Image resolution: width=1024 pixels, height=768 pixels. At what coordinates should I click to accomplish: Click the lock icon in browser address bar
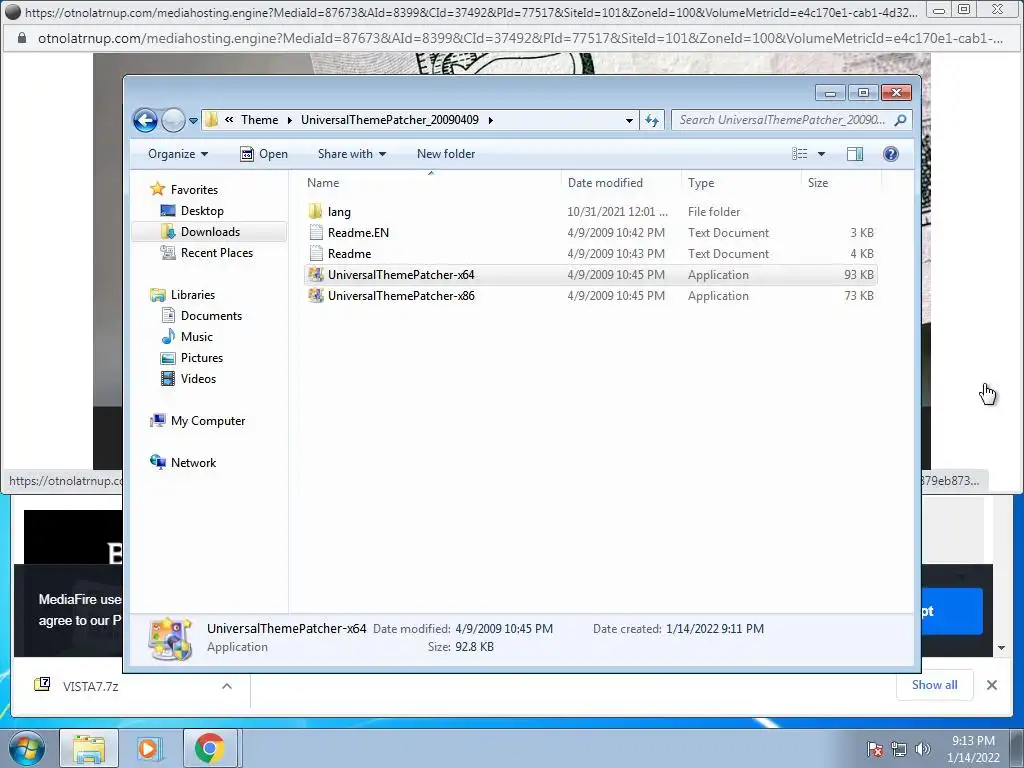[x=22, y=38]
